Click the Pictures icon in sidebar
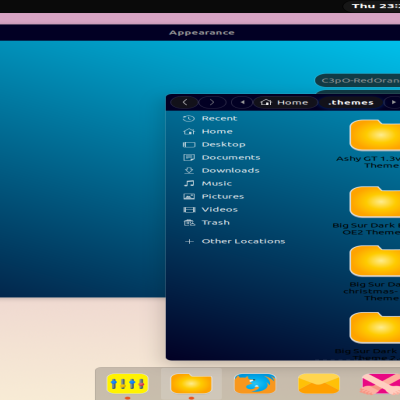This screenshot has height=400, width=400. 189,196
